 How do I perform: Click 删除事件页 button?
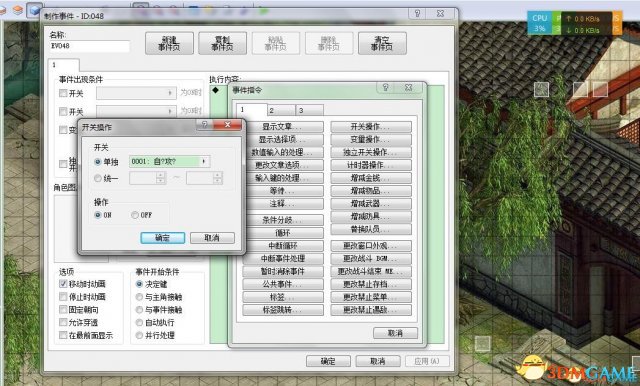[x=329, y=43]
